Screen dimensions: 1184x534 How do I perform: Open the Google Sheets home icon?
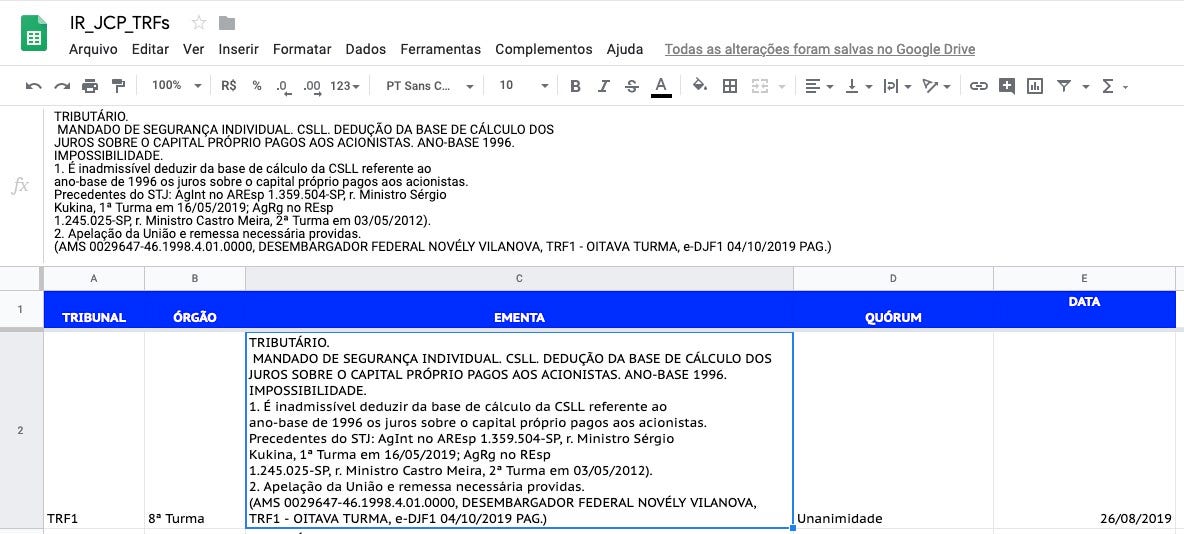(x=34, y=35)
